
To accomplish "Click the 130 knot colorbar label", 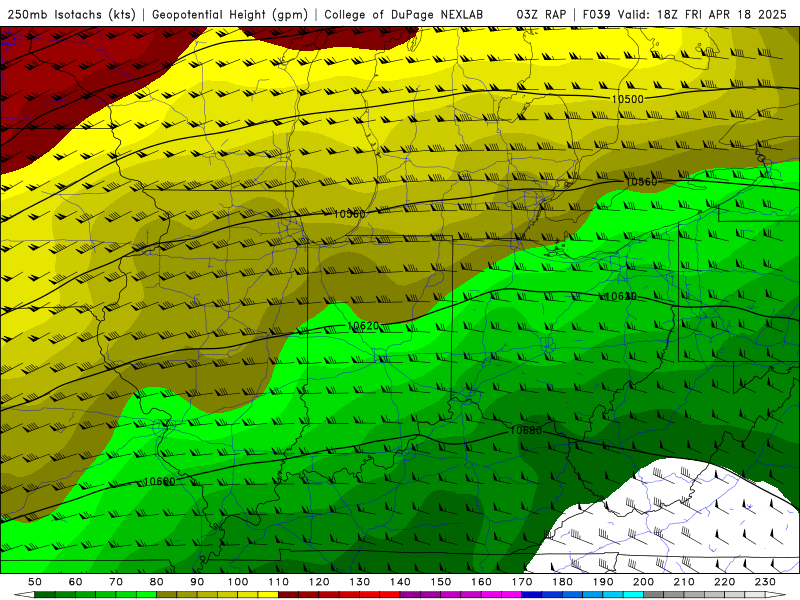I will coord(360,582).
